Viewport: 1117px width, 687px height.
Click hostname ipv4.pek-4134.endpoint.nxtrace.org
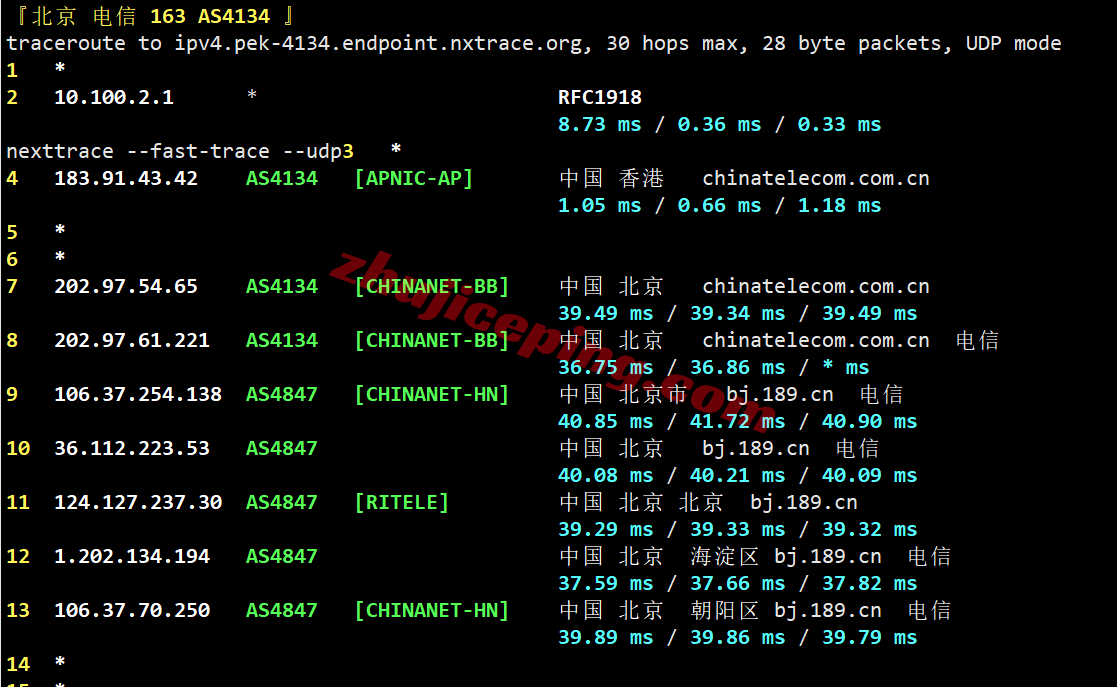pos(378,43)
